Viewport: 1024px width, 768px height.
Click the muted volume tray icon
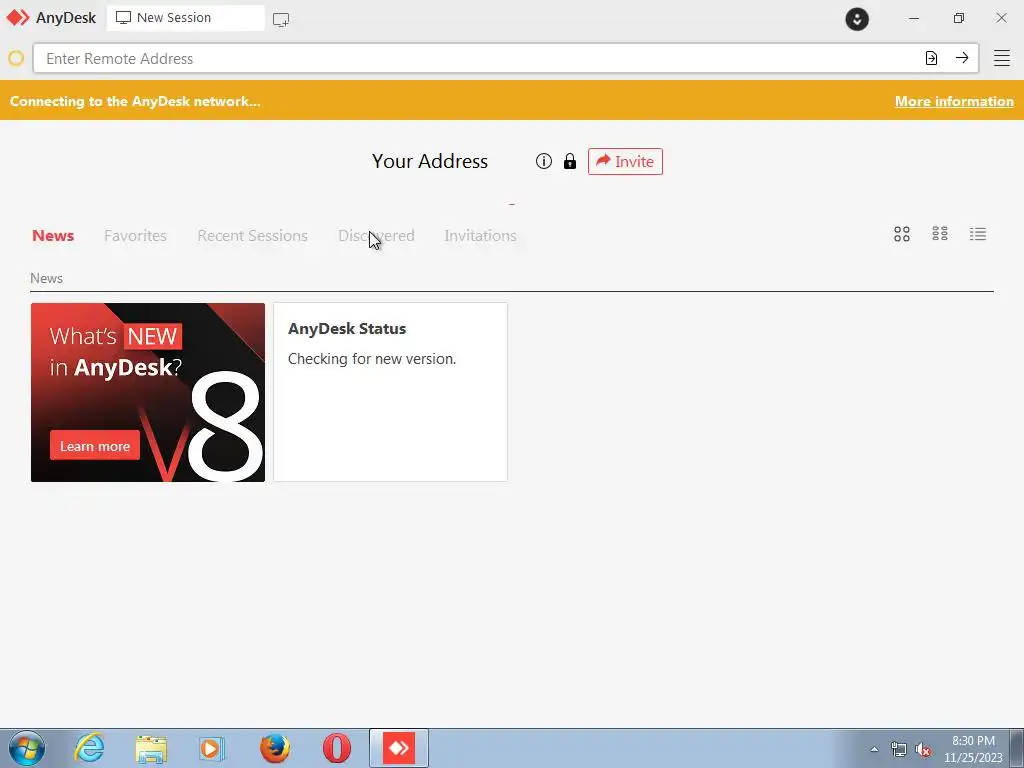click(923, 750)
